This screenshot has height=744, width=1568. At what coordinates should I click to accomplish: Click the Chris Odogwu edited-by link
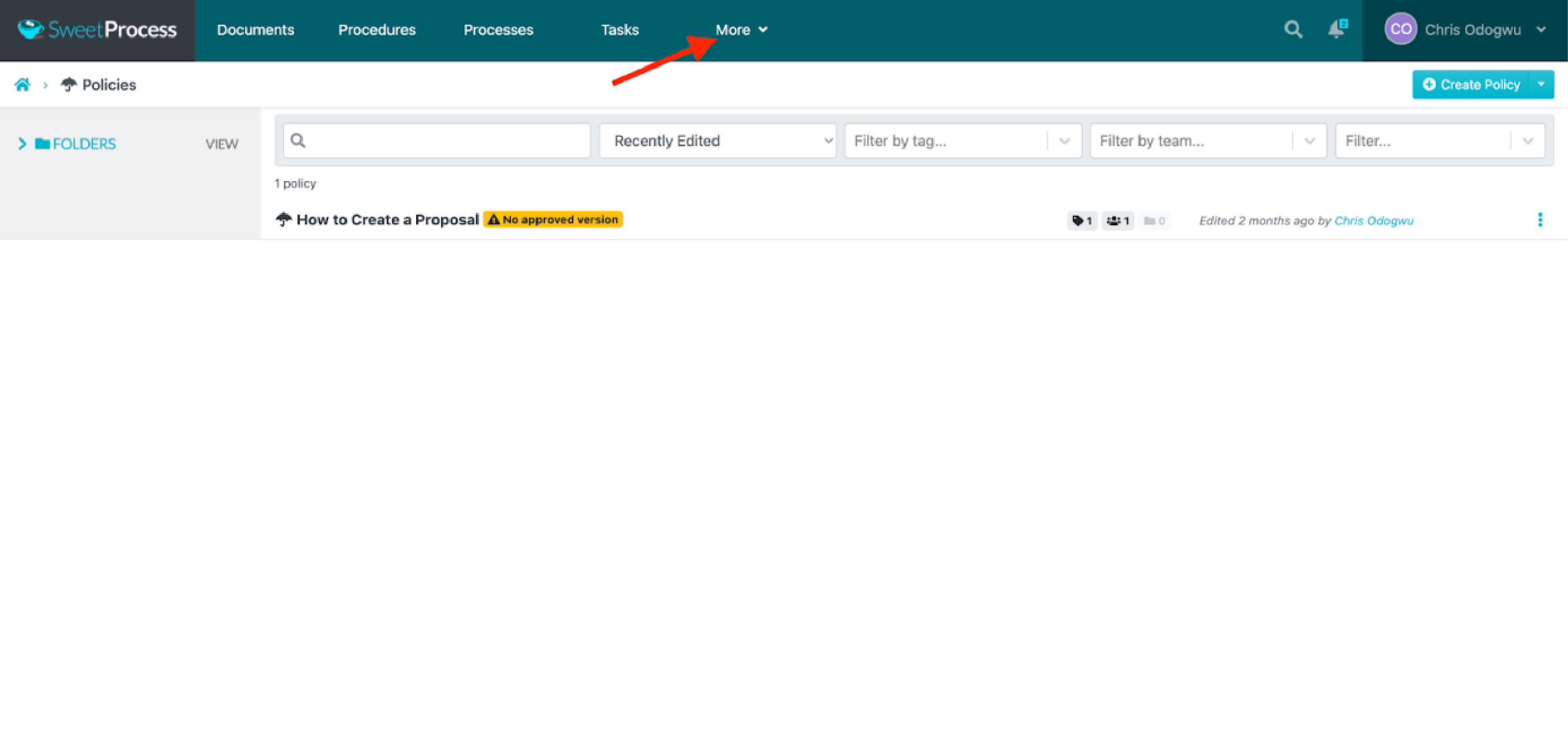tap(1375, 221)
